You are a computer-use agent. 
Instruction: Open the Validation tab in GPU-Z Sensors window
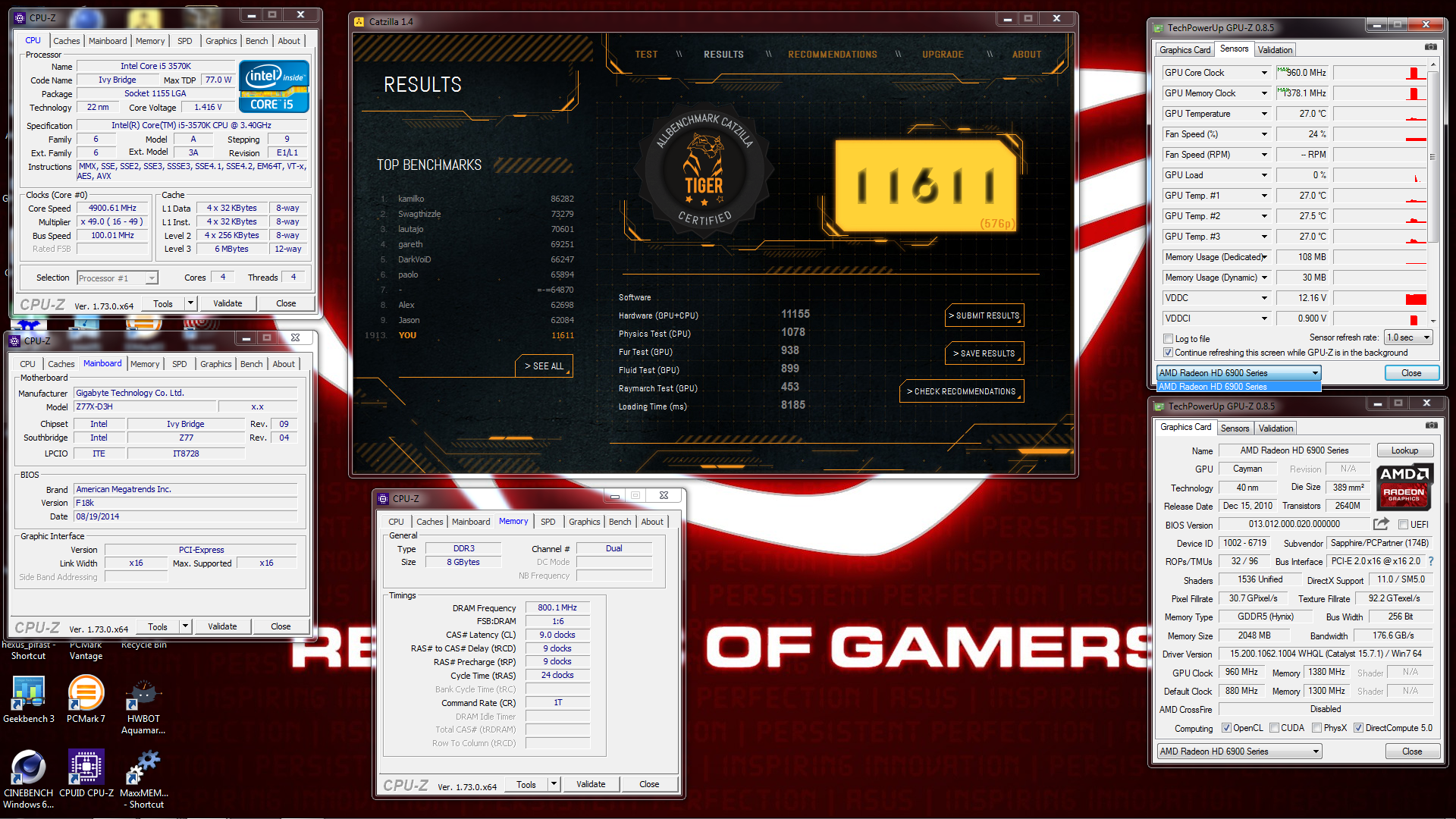(x=1275, y=50)
